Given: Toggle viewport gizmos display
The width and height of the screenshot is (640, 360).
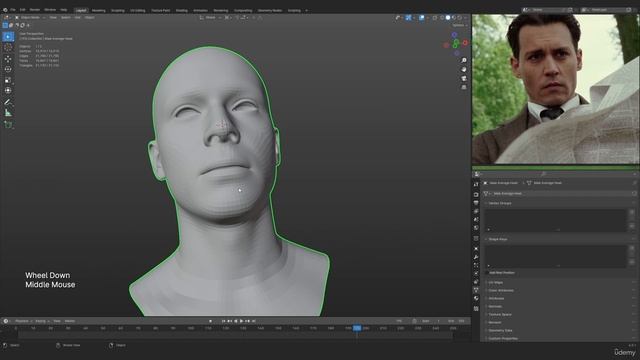Looking at the screenshot, I should 409,18.
